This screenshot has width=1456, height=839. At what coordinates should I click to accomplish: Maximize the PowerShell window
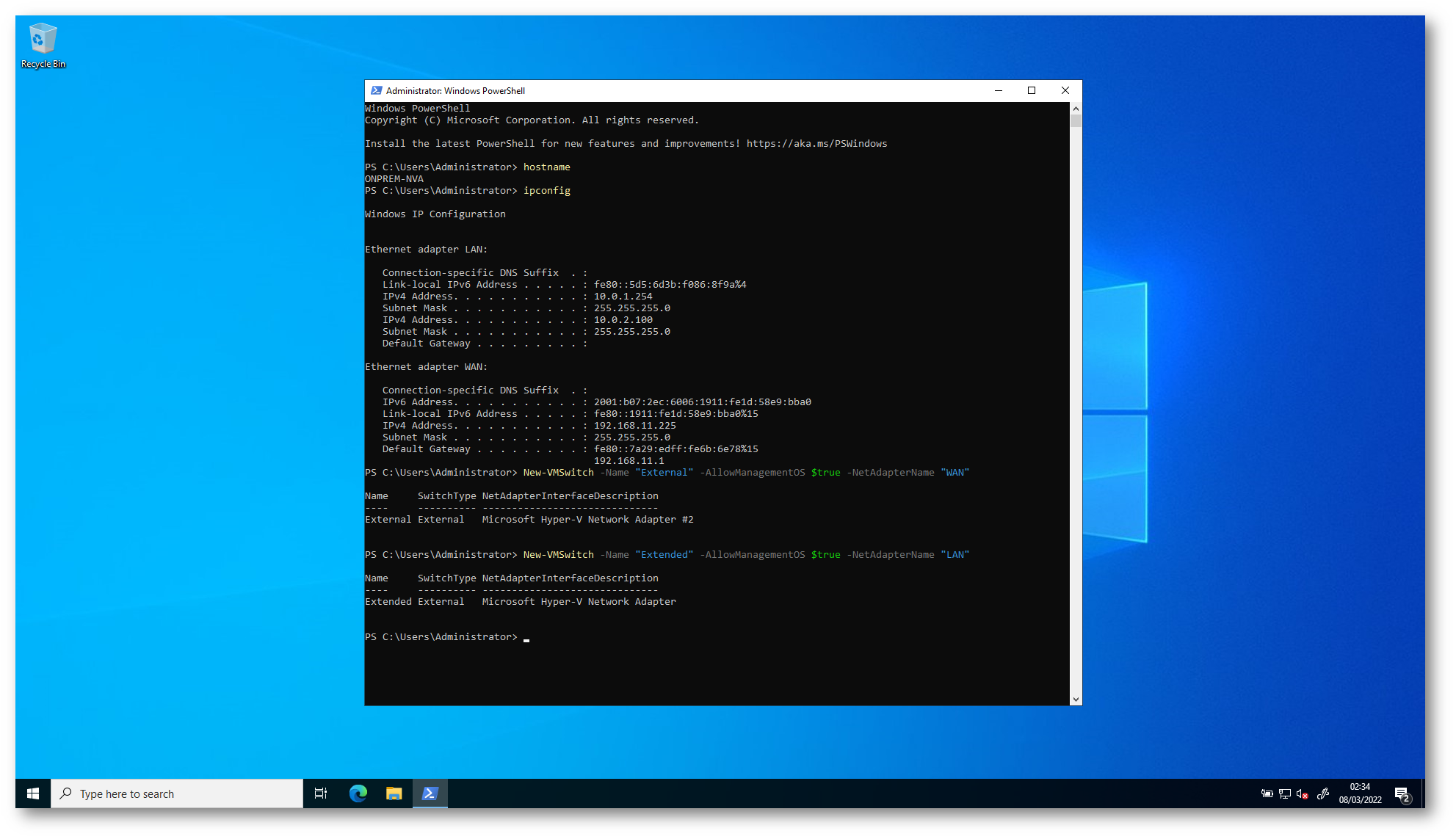click(x=1032, y=90)
